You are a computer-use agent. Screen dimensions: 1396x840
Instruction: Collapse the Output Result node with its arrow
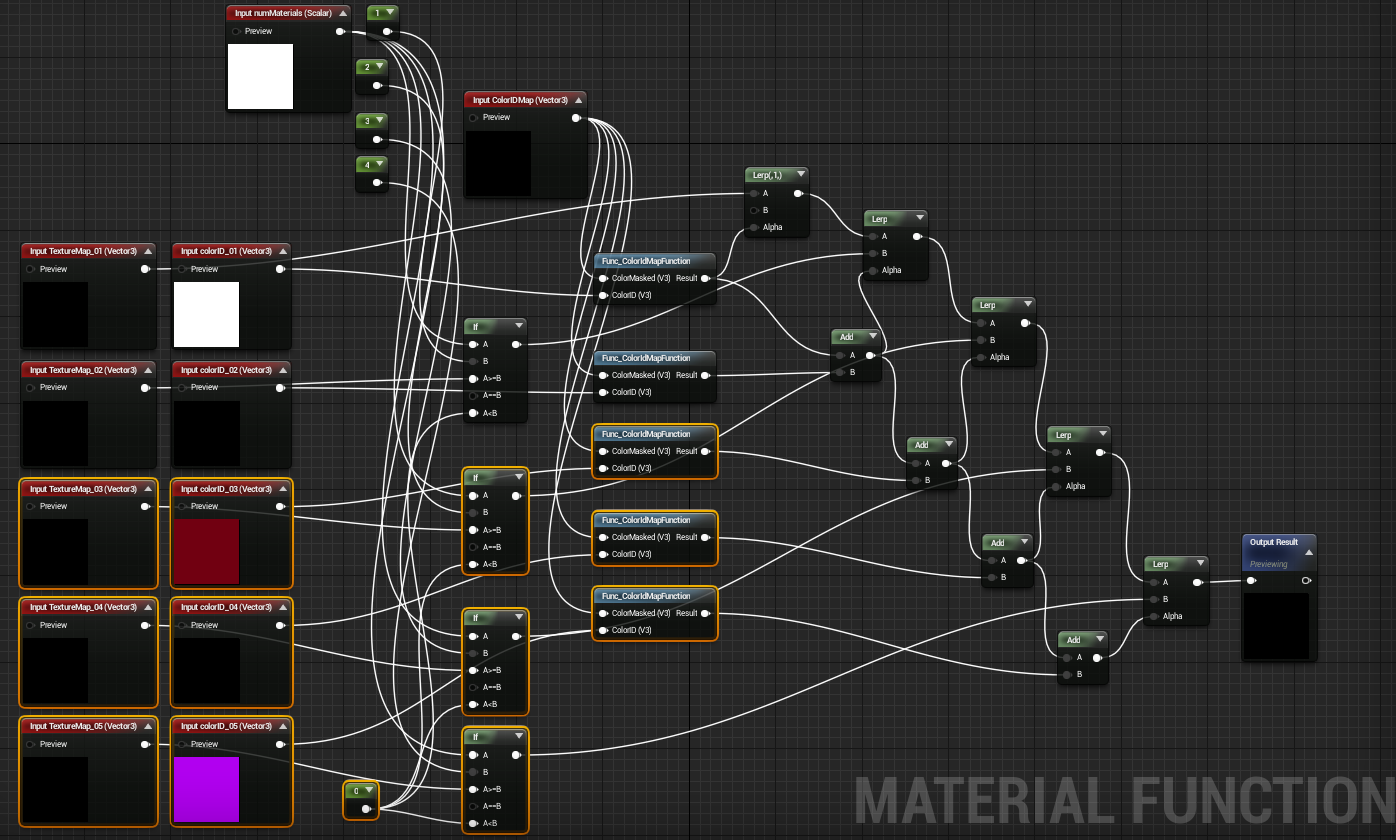coord(1309,552)
